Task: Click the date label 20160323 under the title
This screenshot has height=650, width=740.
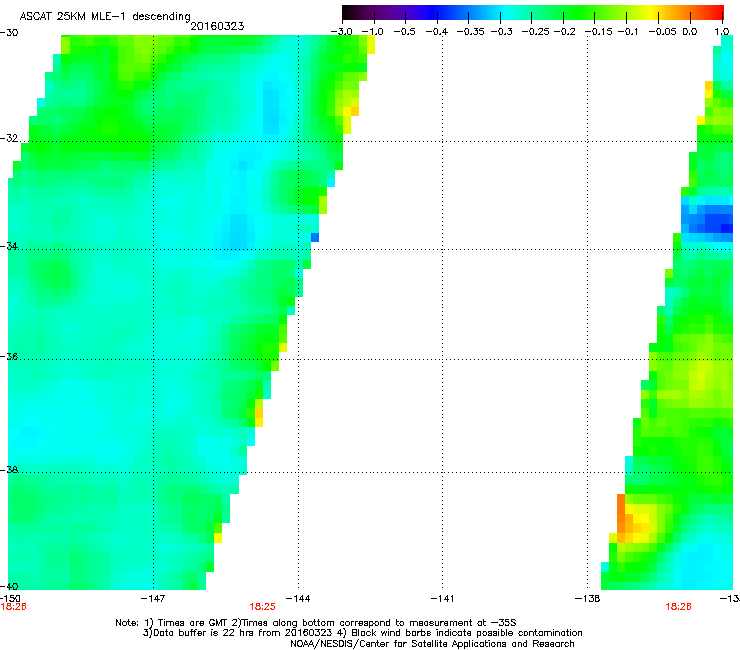Action: click(x=217, y=26)
